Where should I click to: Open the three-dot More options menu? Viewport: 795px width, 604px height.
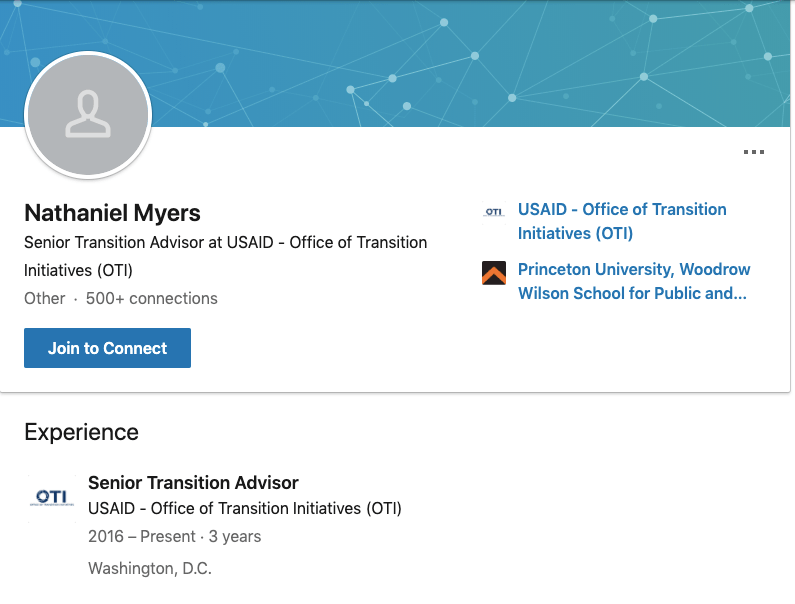pyautogui.click(x=753, y=153)
